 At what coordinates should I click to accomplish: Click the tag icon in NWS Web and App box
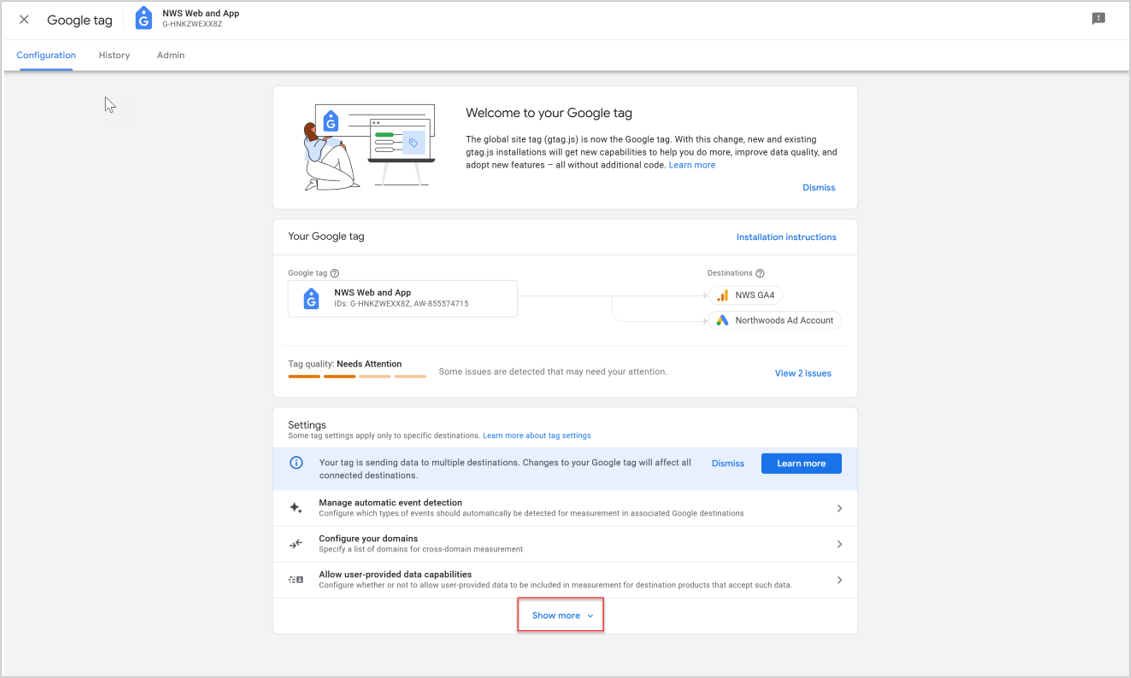[311, 299]
